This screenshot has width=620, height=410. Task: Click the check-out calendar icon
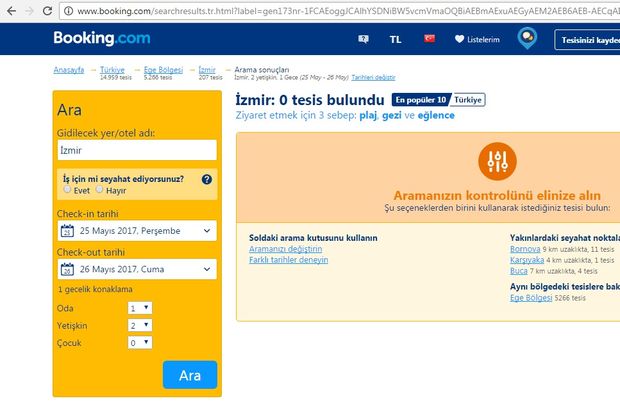click(67, 269)
